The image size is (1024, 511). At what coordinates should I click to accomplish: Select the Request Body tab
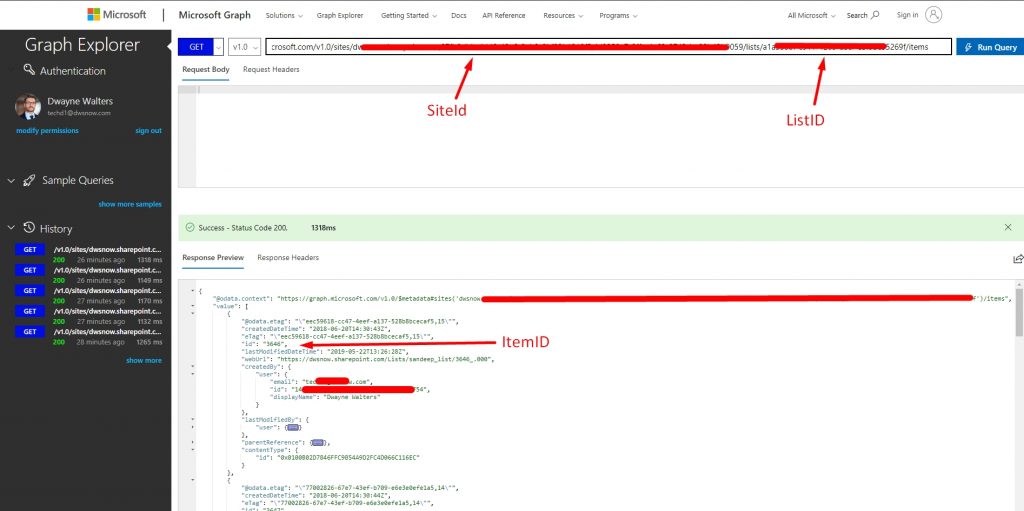(x=206, y=69)
